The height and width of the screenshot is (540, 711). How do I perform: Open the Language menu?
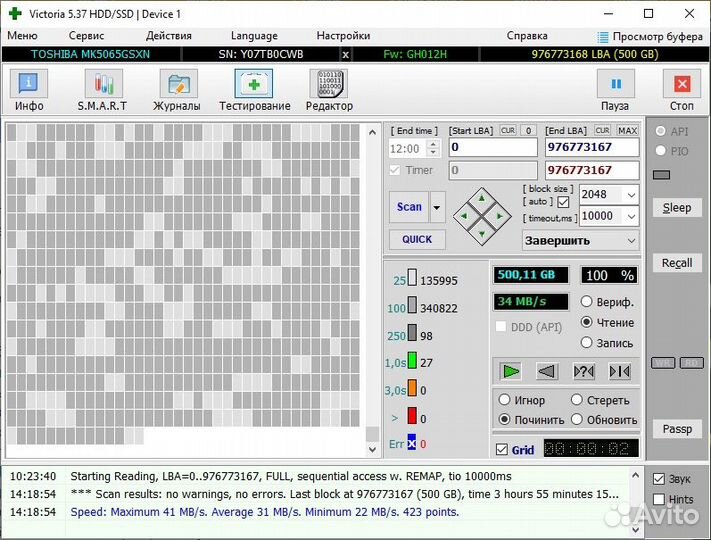(x=254, y=35)
